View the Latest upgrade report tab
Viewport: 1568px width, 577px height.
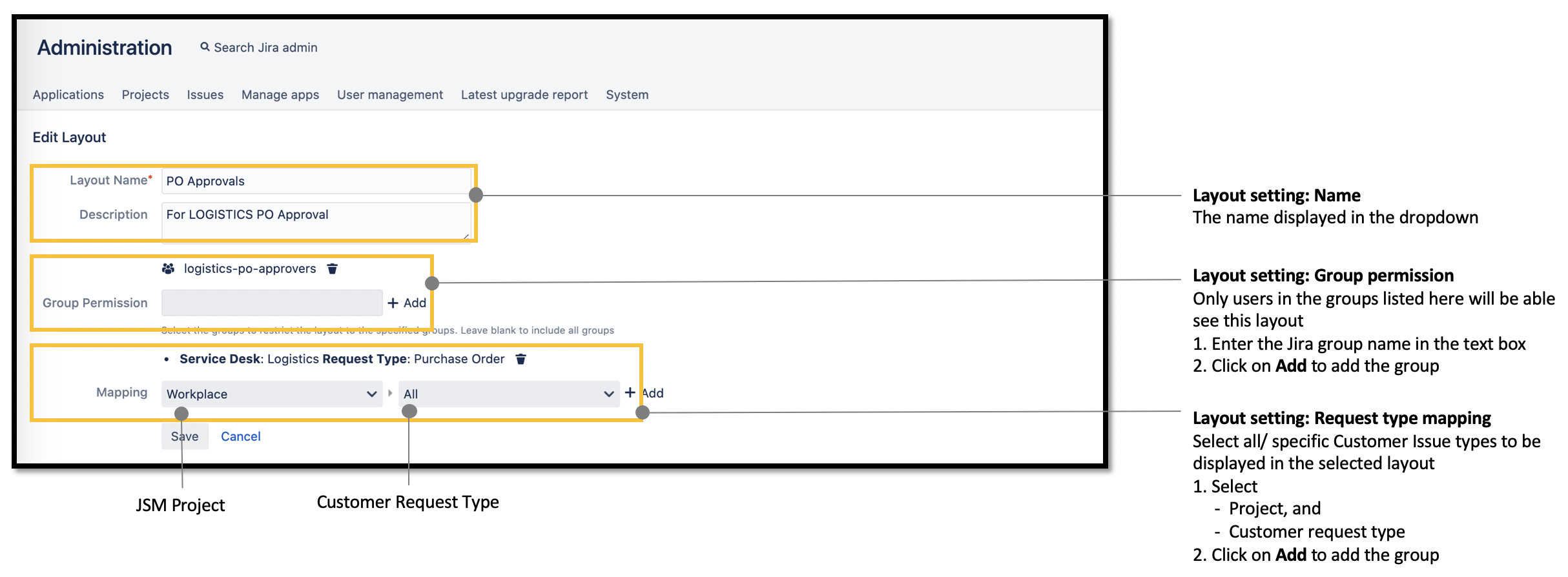[x=524, y=95]
